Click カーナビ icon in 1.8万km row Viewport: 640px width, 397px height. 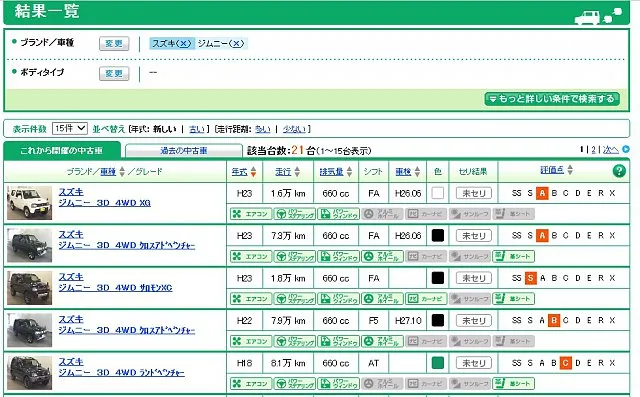(x=426, y=299)
